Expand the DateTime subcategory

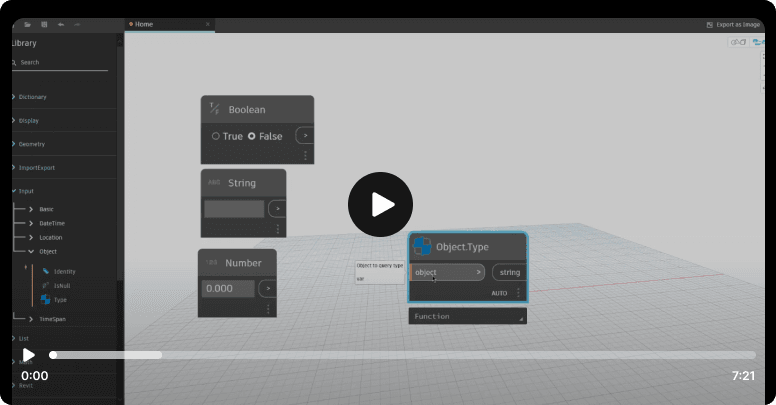pos(47,223)
